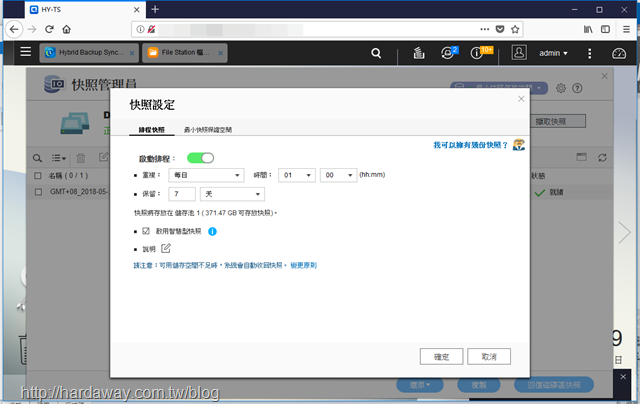The height and width of the screenshot is (404, 640).
Task: Select the 最小快照保證空間 tab
Action: click(208, 130)
